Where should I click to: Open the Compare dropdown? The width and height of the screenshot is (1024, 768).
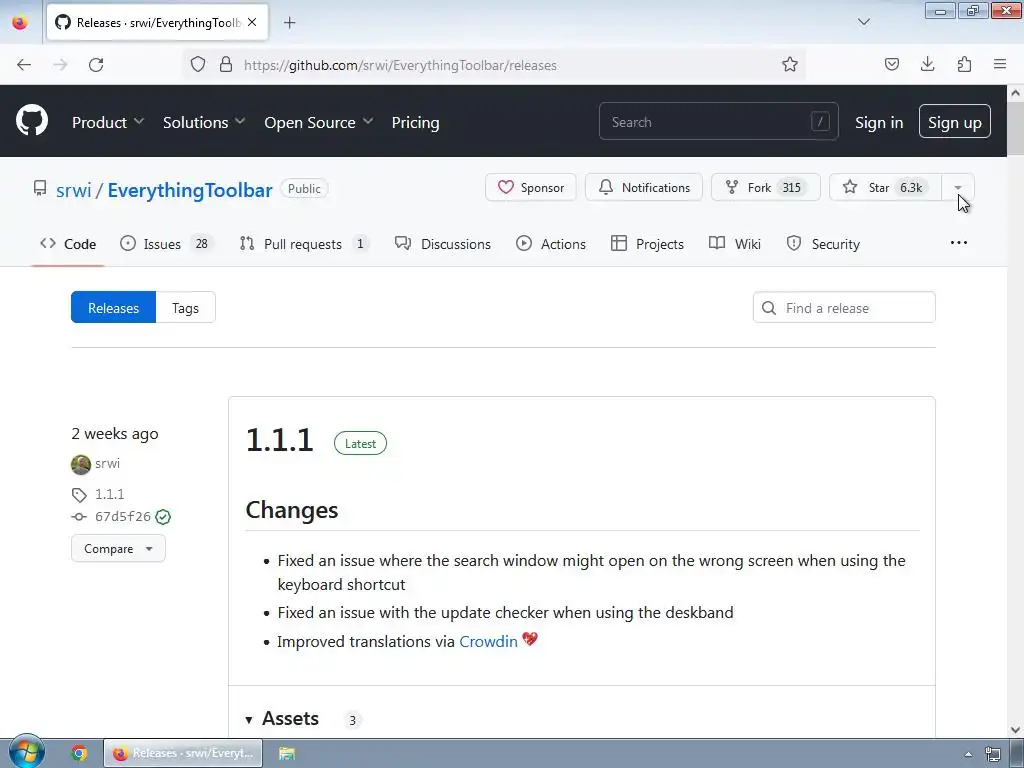118,549
